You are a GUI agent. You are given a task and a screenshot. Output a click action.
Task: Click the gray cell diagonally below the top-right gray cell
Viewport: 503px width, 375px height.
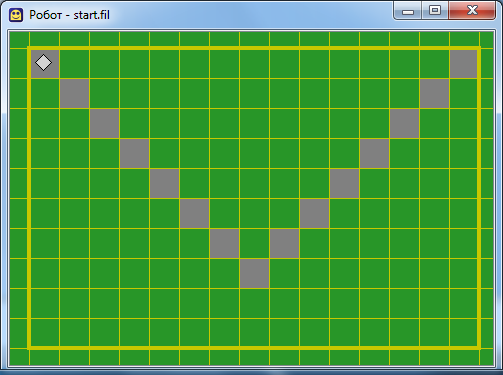click(x=434, y=93)
